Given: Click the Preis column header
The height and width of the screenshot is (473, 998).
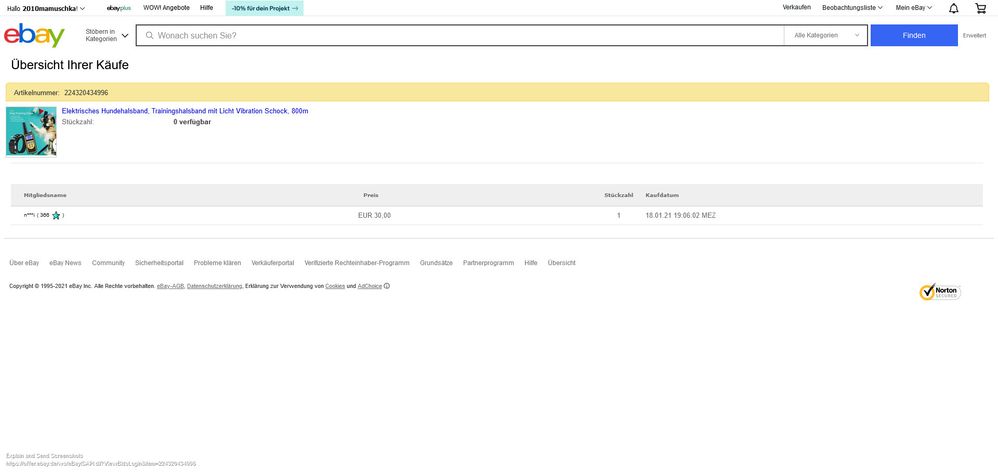Looking at the screenshot, I should (x=370, y=195).
